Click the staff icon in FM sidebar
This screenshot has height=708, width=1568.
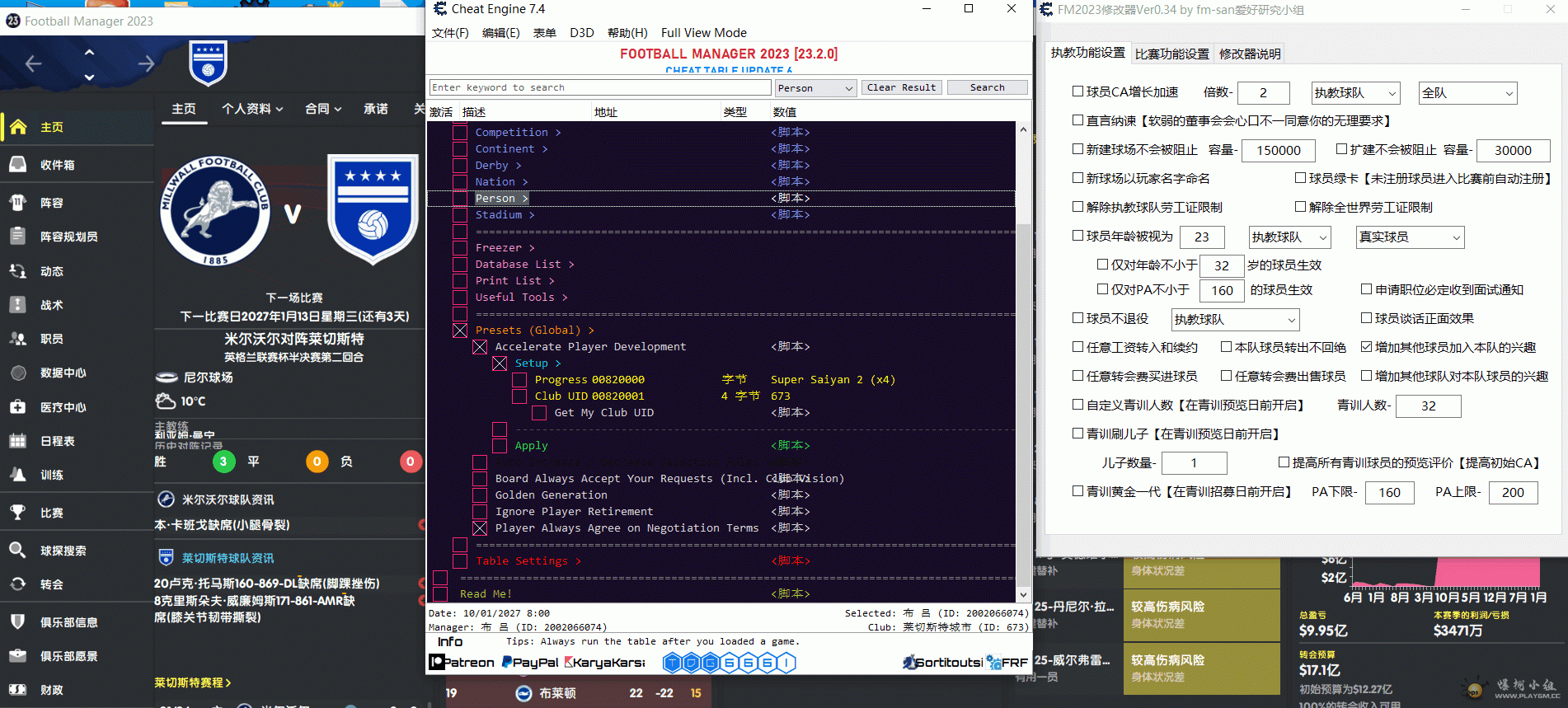tap(18, 339)
